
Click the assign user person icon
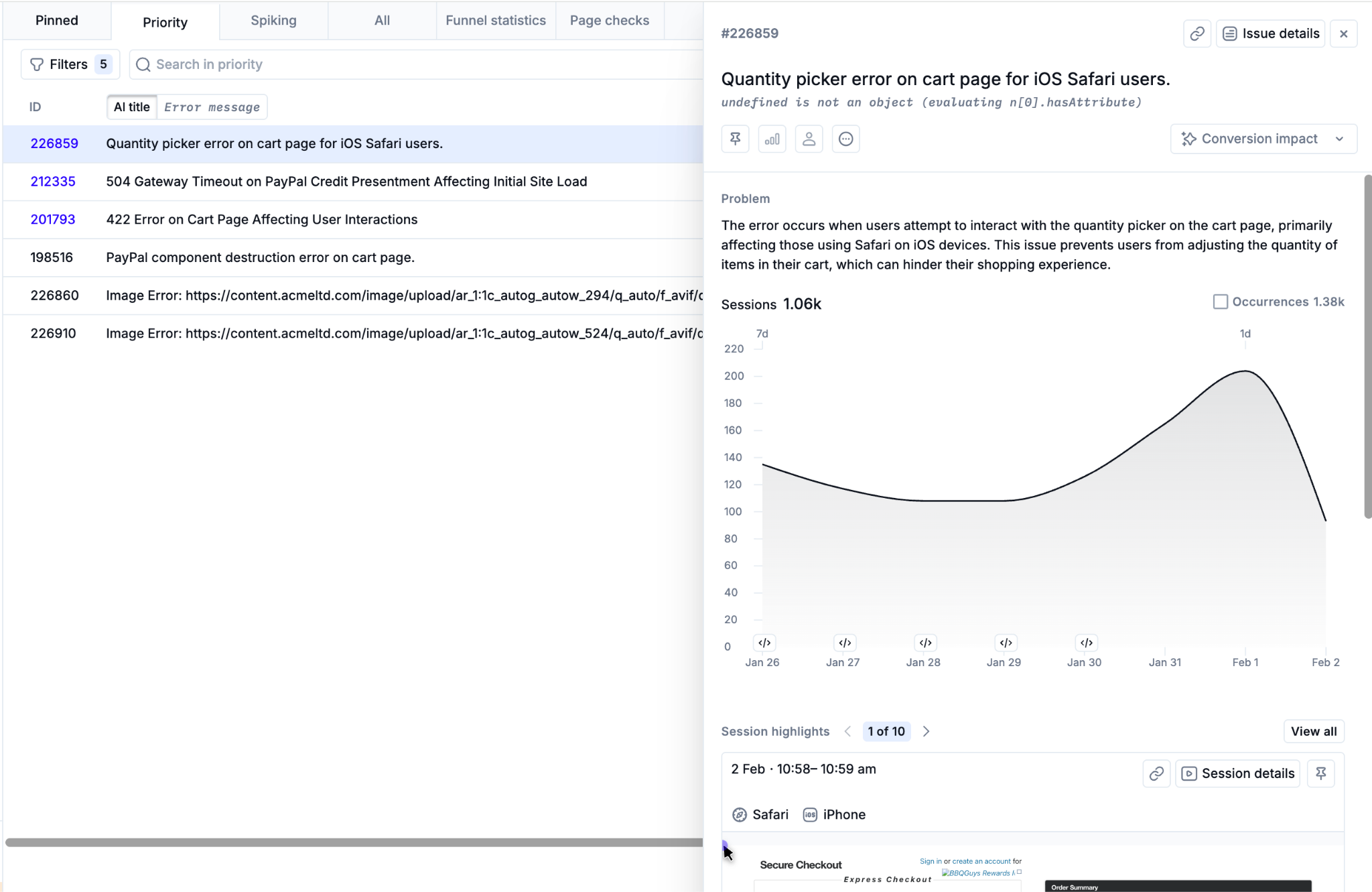click(x=809, y=139)
